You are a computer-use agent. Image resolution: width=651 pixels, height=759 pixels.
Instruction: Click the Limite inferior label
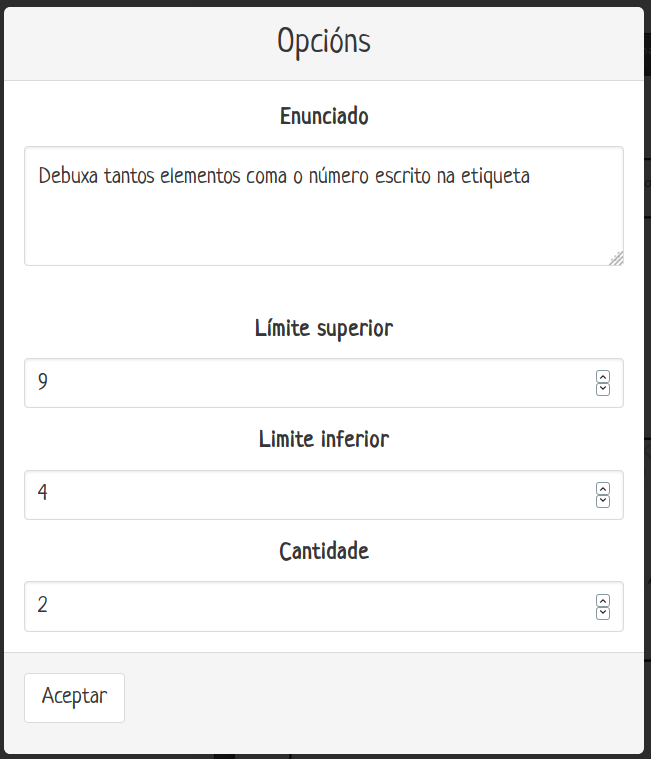tap(324, 439)
